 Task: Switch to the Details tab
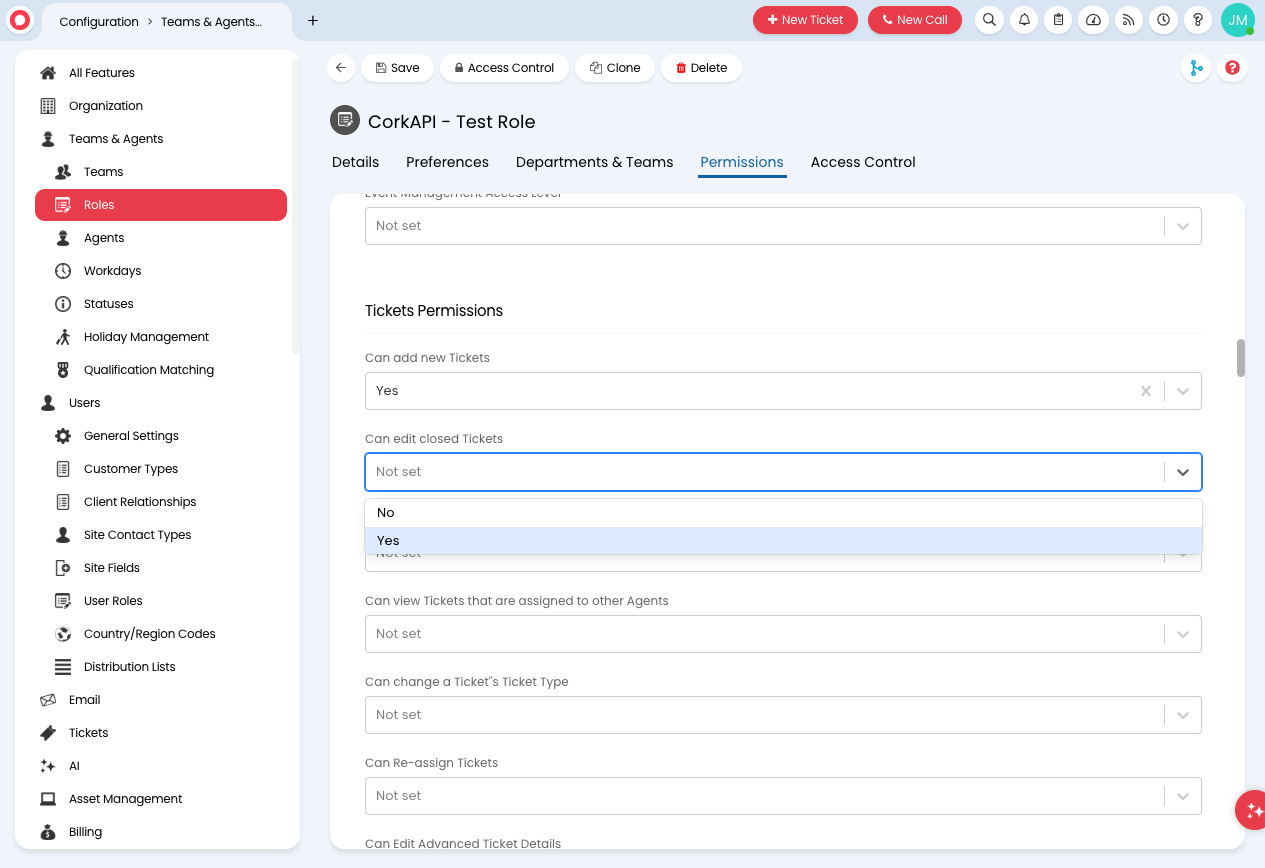[355, 162]
